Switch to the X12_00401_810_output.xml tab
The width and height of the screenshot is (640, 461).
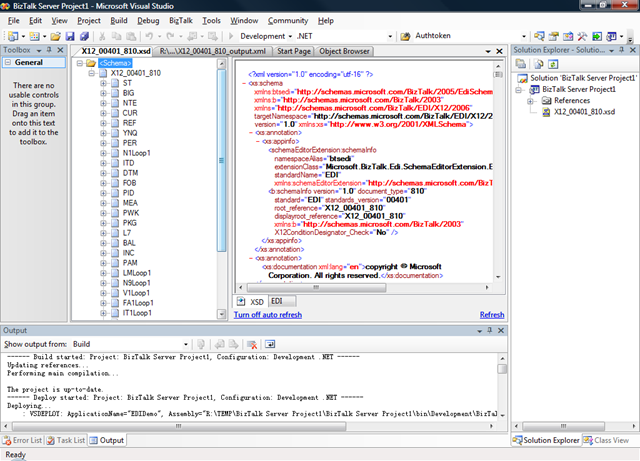coord(212,51)
